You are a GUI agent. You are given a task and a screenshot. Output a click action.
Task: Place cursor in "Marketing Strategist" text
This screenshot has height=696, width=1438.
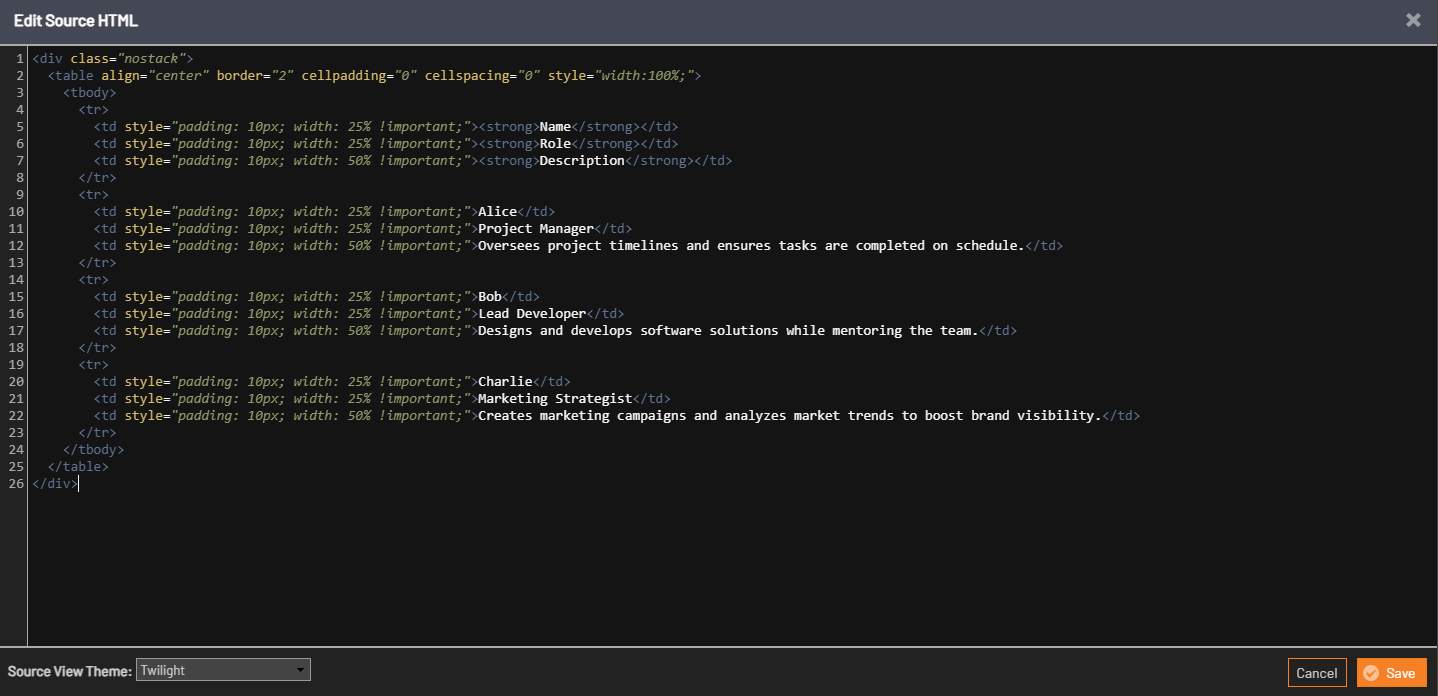click(x=555, y=399)
